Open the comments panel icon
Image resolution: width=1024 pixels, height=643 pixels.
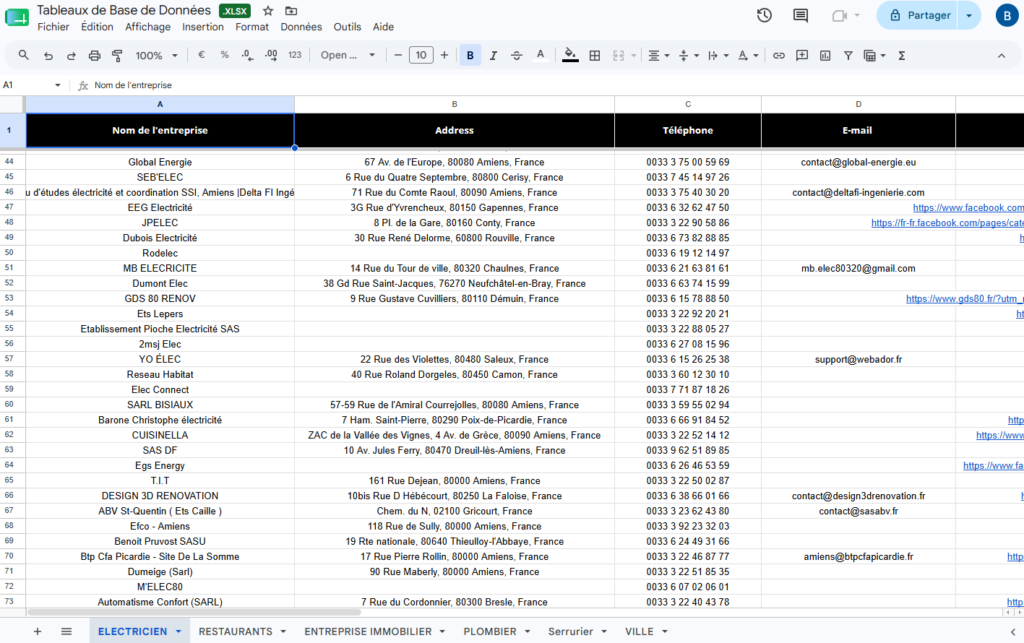pos(800,15)
